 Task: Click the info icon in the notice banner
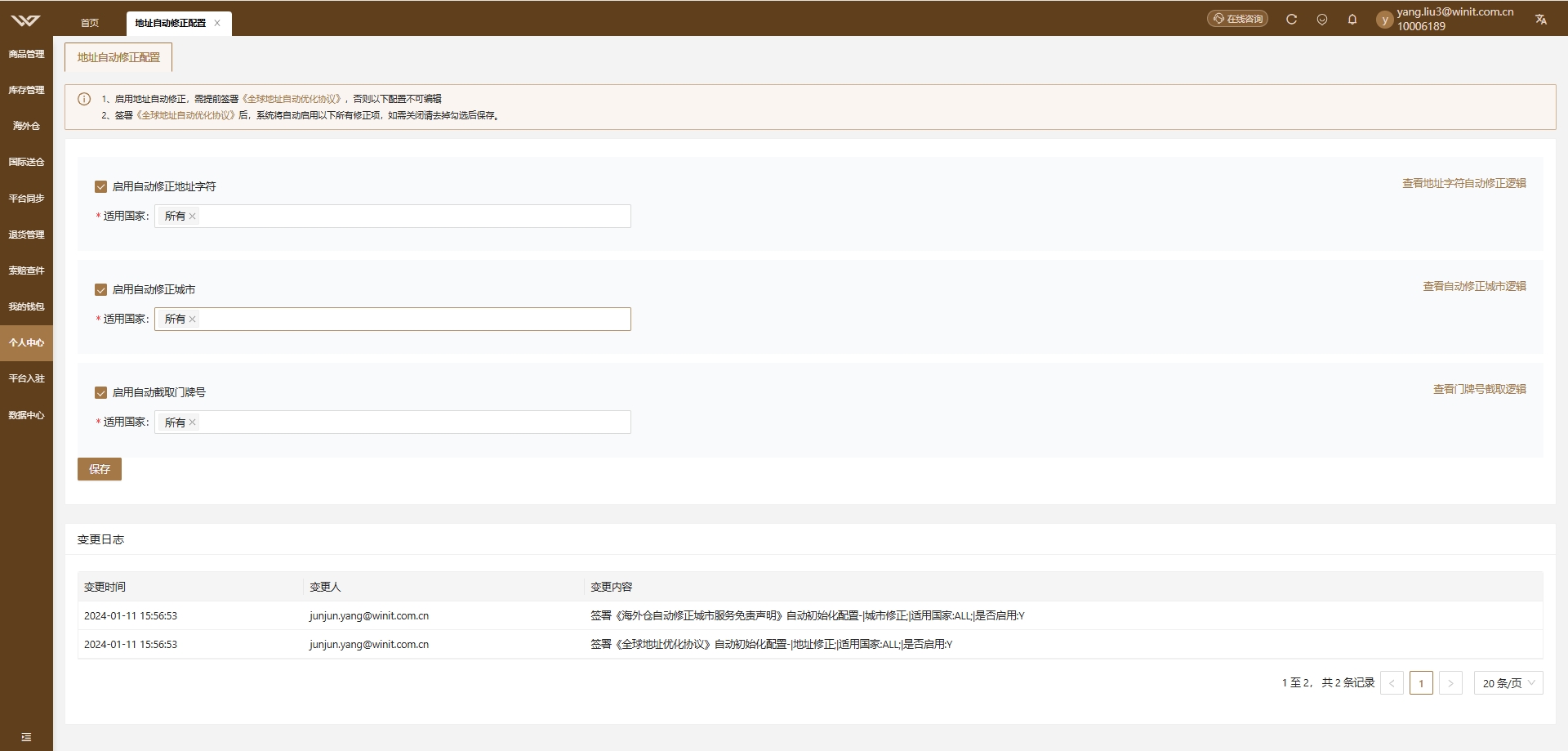click(x=84, y=99)
